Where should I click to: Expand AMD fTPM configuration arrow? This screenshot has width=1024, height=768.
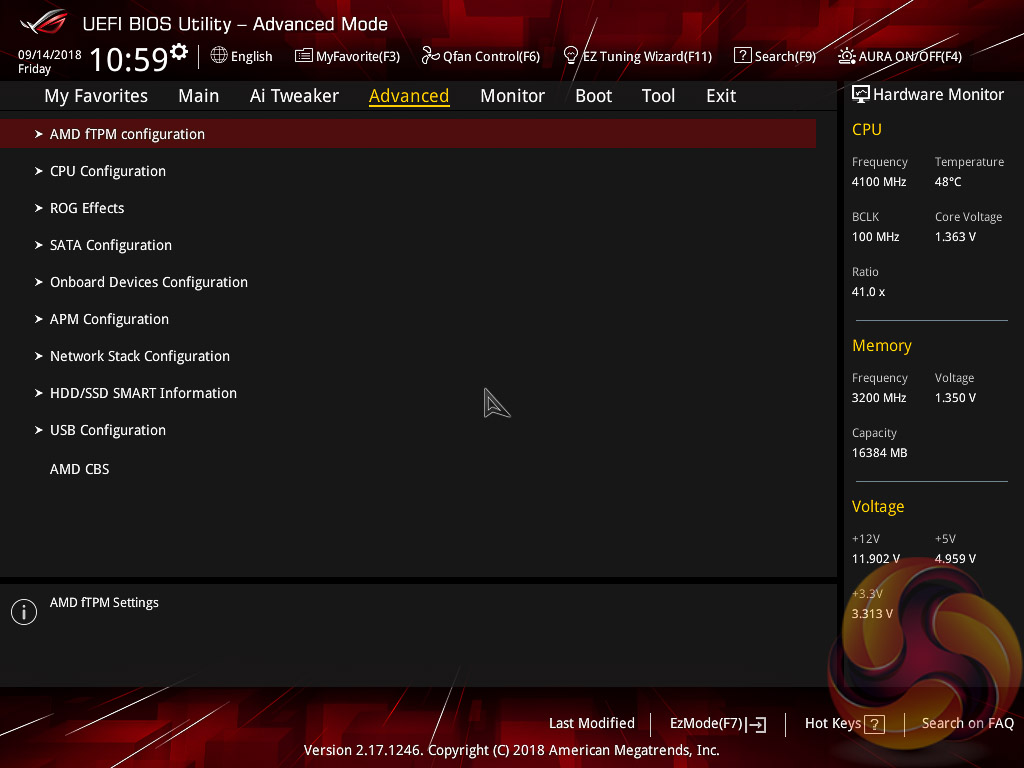coord(39,134)
